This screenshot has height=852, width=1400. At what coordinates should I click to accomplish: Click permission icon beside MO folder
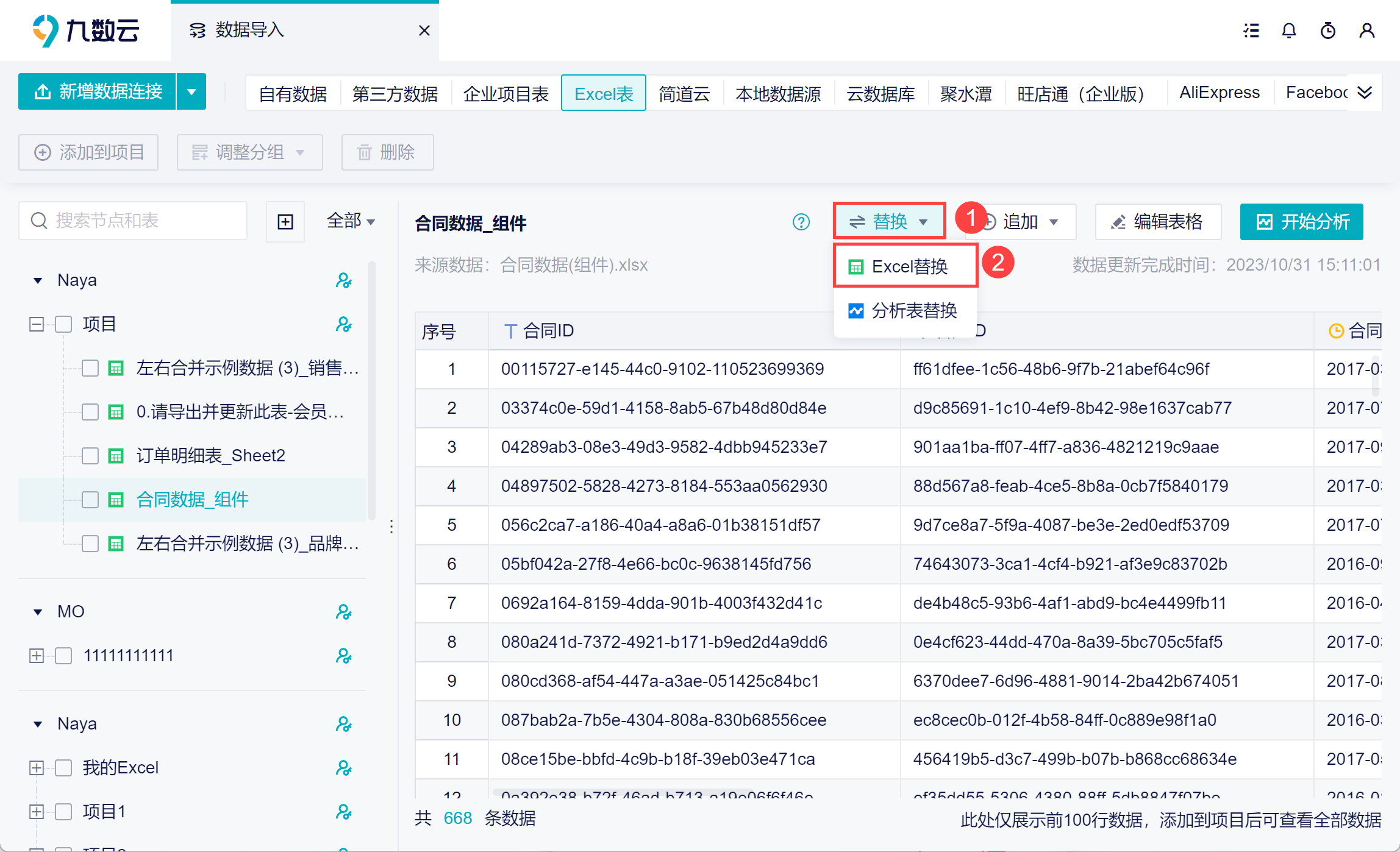click(x=343, y=612)
